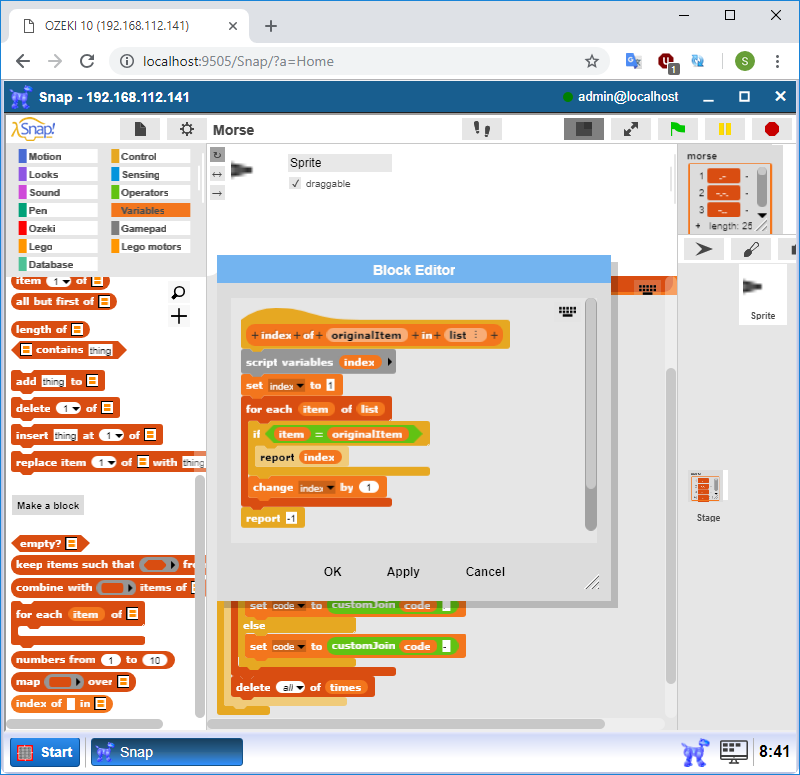Expand script variables arrow
Screen dimensions: 800x775
point(390,362)
